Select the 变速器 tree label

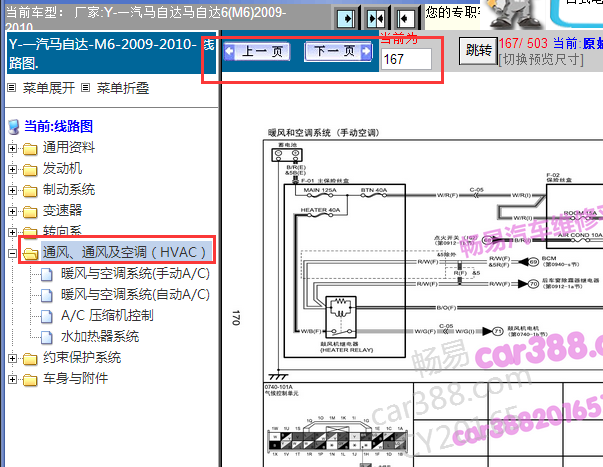[62, 210]
